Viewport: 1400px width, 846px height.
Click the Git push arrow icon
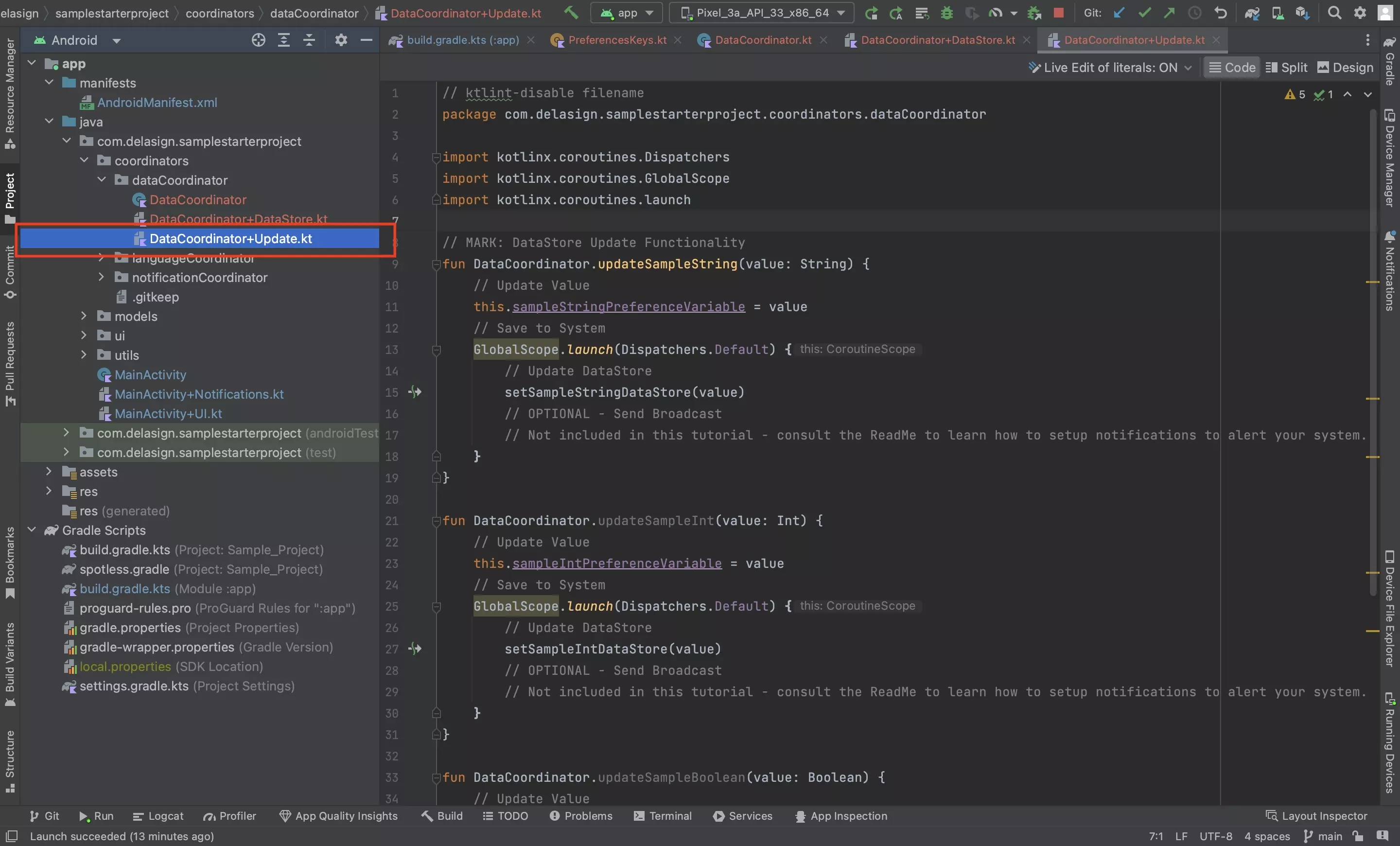[x=1169, y=13]
